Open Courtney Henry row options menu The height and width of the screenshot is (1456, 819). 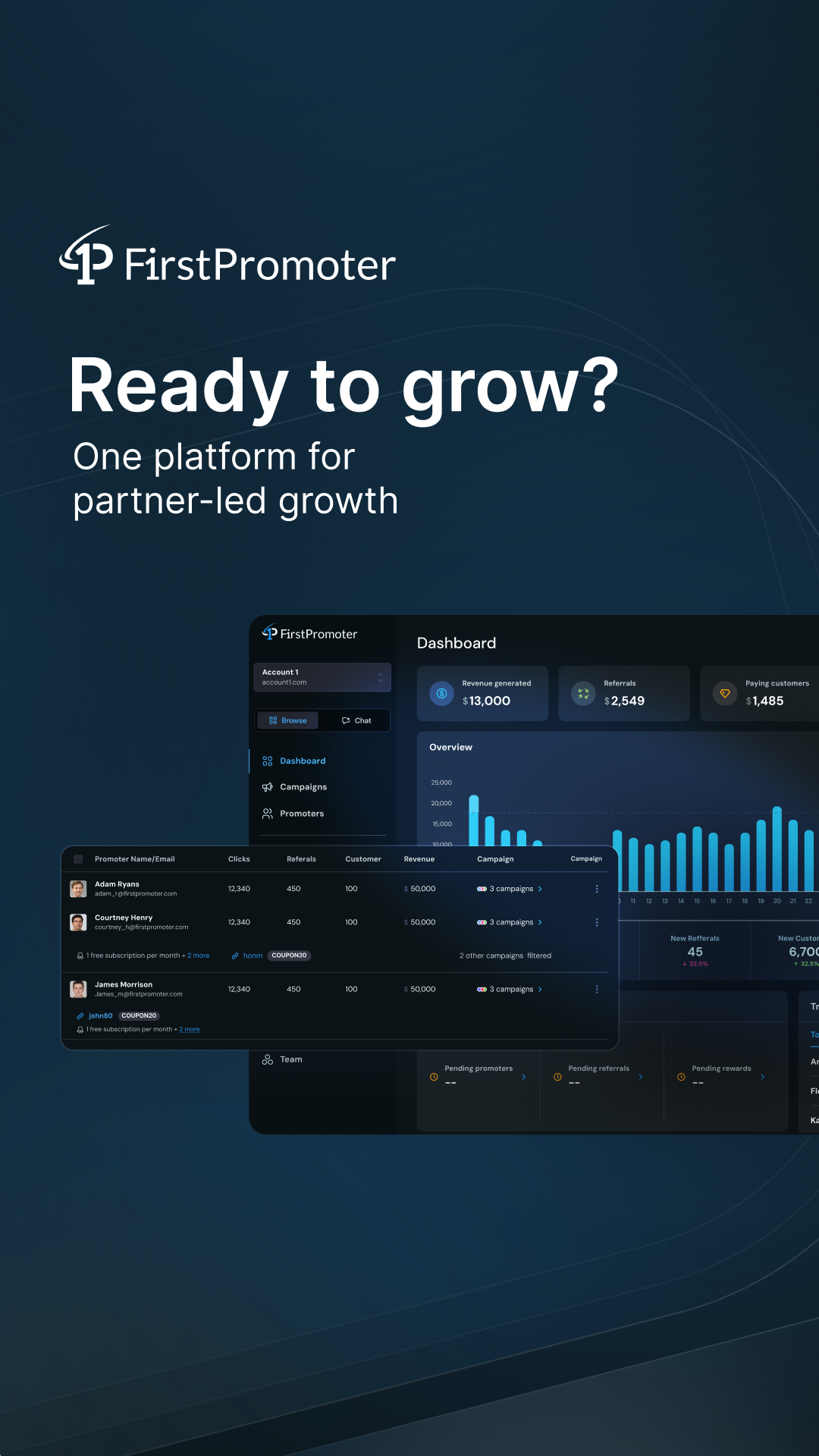coord(597,922)
